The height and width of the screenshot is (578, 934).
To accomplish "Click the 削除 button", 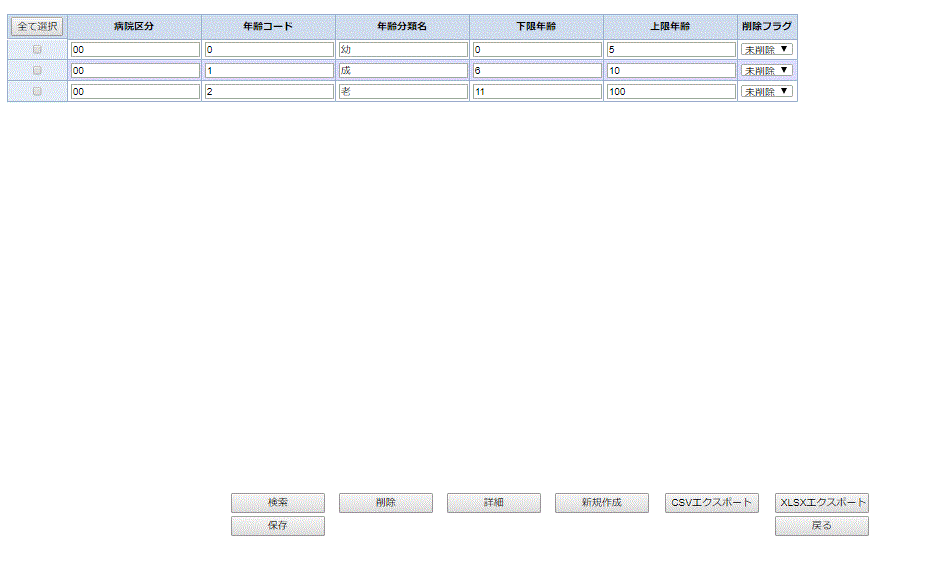I will click(386, 502).
